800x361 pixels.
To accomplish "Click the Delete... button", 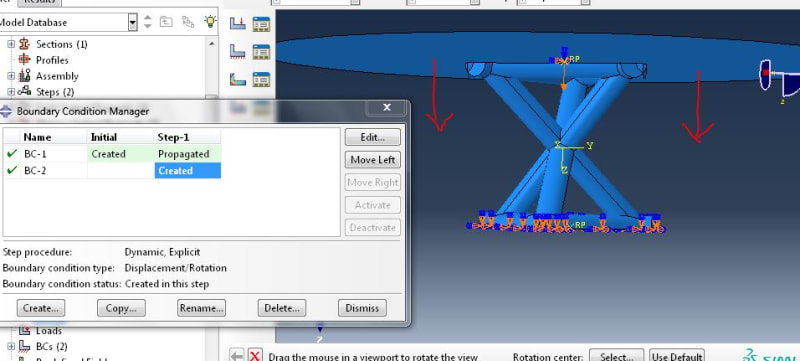I will click(282, 308).
